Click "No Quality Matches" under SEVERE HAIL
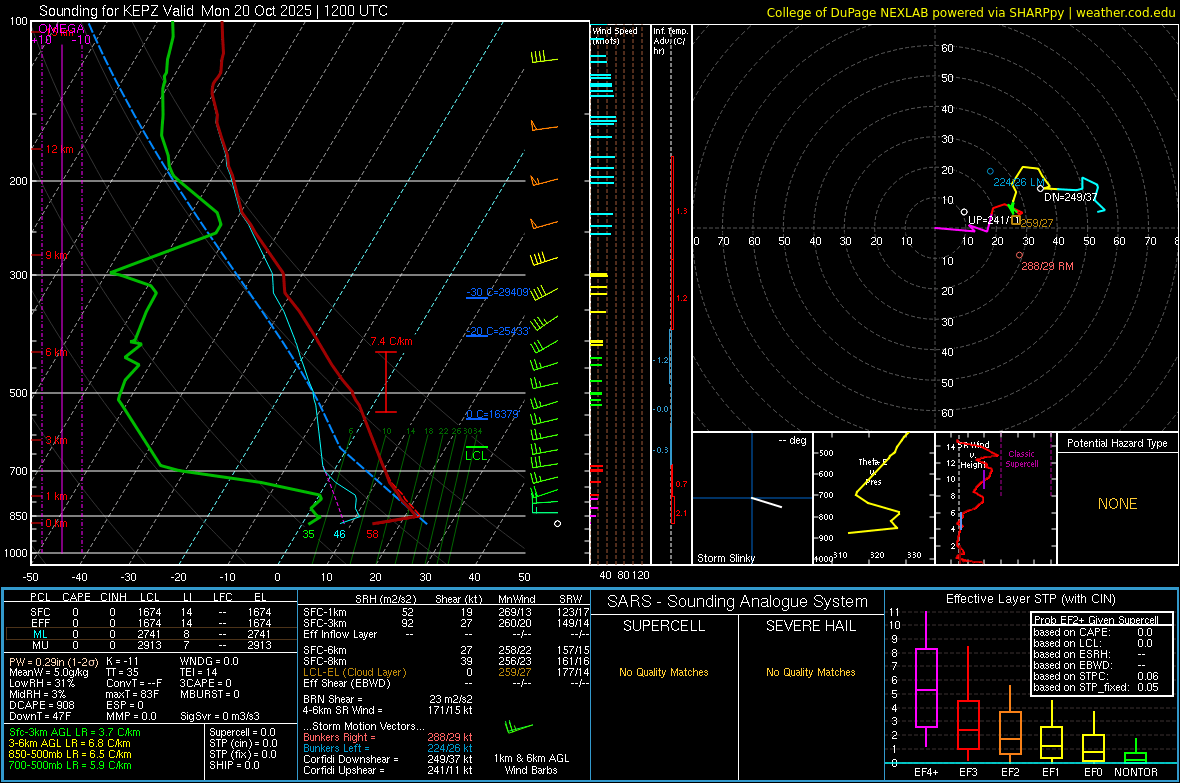The image size is (1180, 783). (810, 672)
